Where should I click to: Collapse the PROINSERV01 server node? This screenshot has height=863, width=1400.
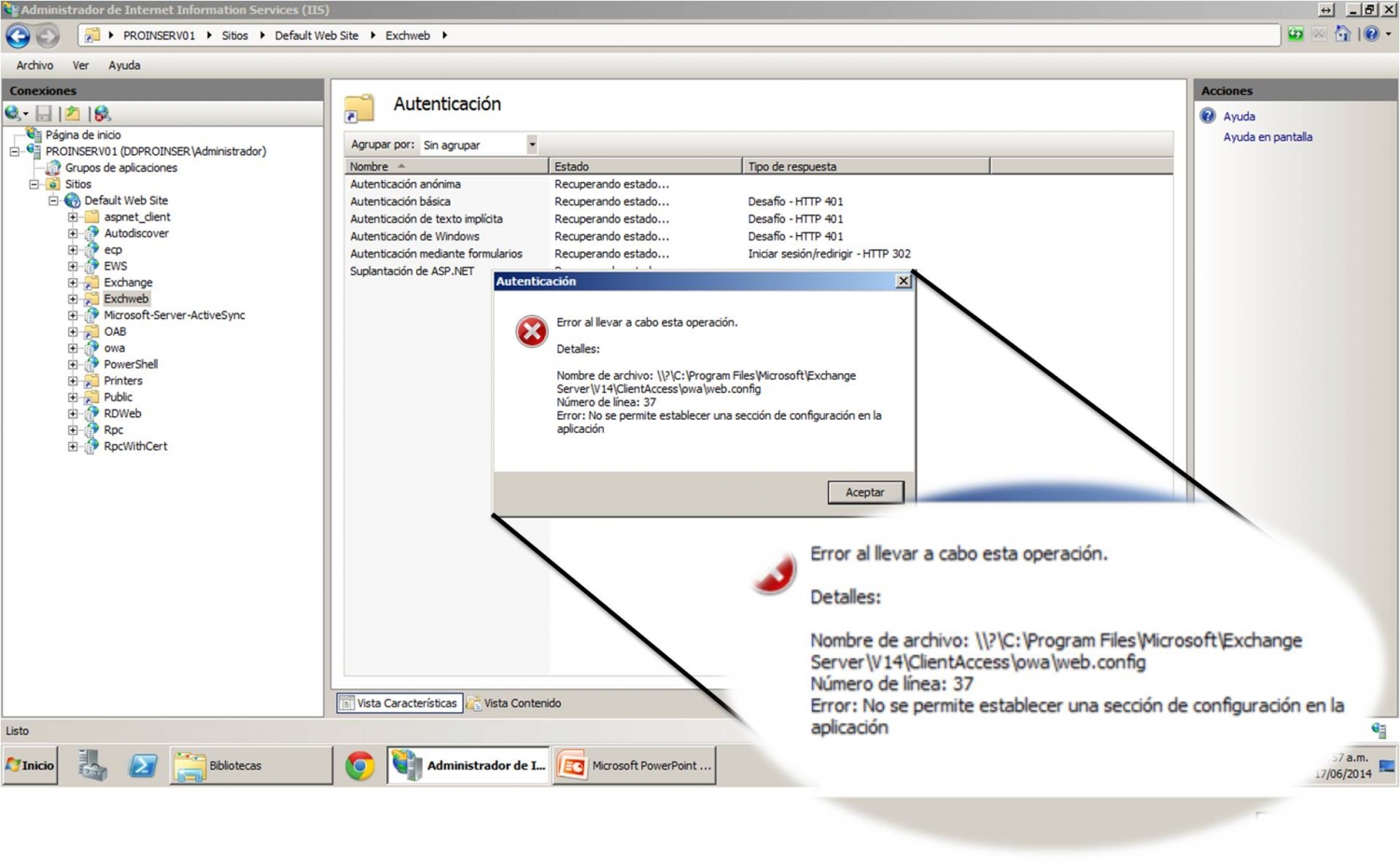(x=15, y=151)
